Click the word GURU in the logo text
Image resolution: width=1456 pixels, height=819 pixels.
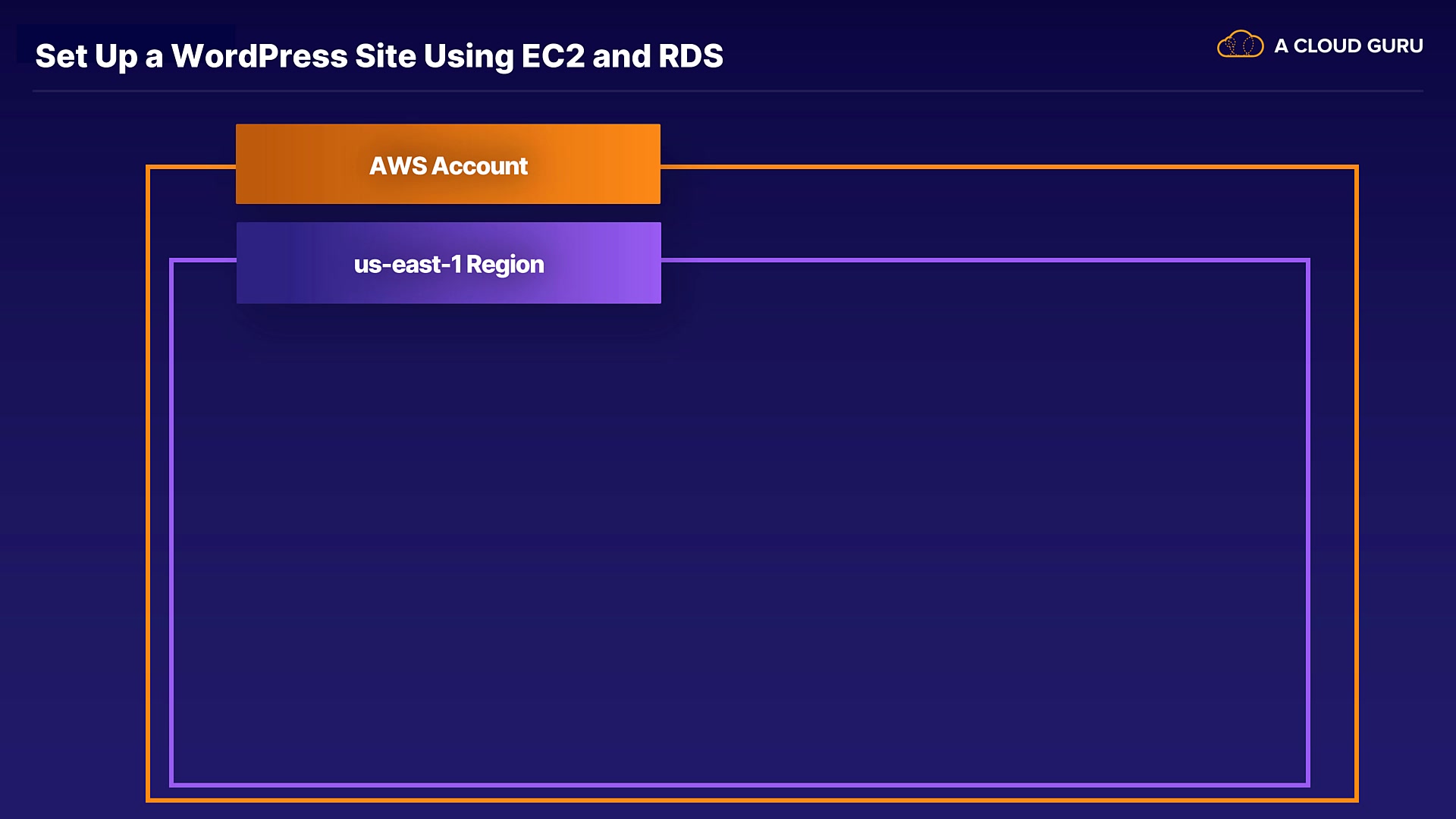click(1395, 46)
